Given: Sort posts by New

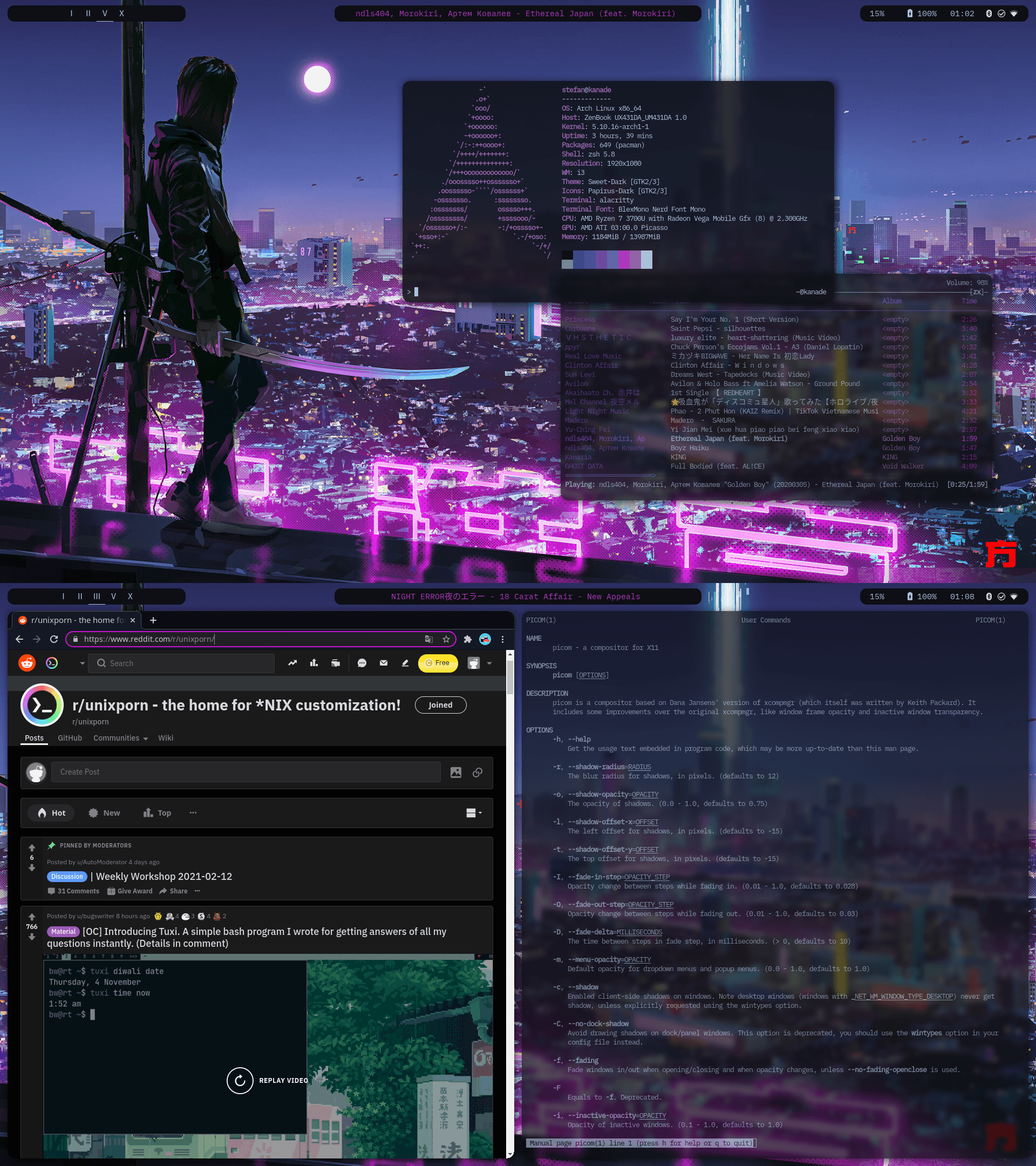Looking at the screenshot, I should tap(104, 813).
